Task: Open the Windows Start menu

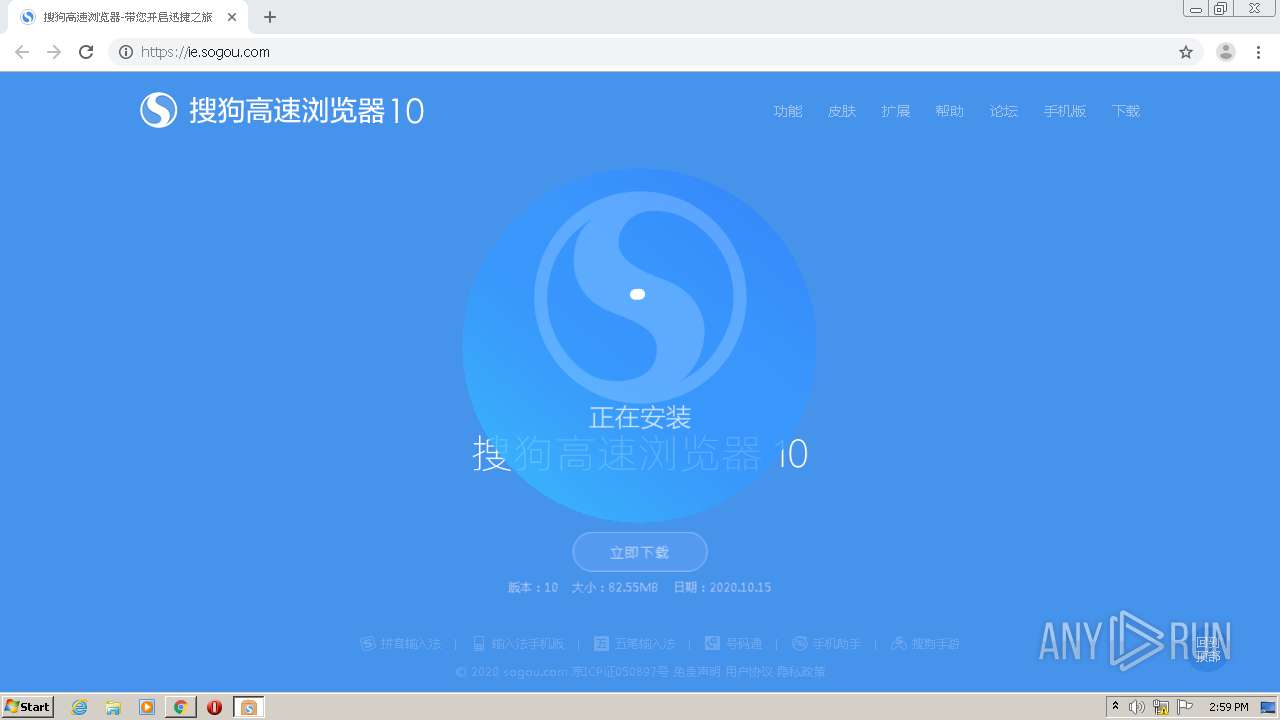Action: pos(28,707)
